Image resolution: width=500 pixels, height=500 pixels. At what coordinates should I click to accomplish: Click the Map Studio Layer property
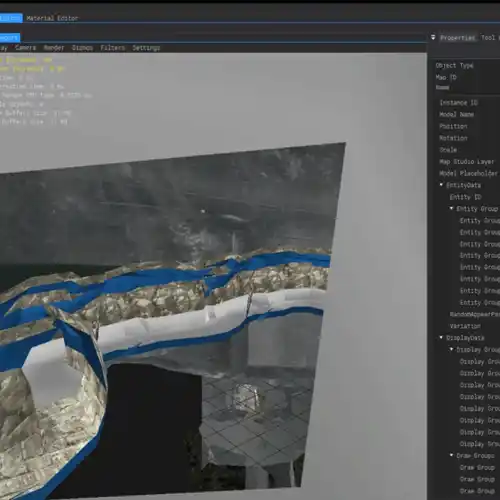point(467,162)
